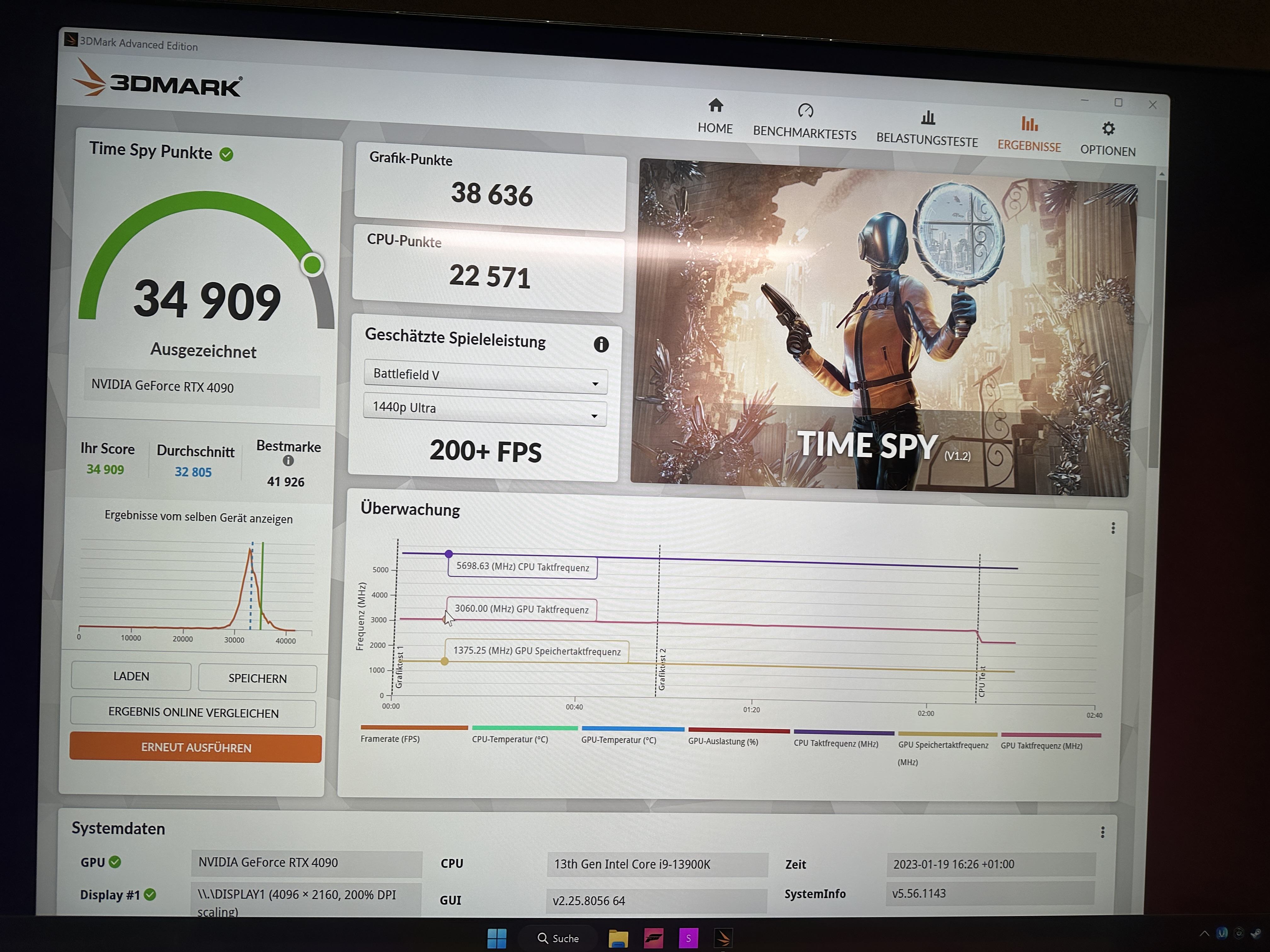Toggle CPU Taktfrequenz (MHz) graph legend
Image resolution: width=1270 pixels, height=952 pixels.
(844, 739)
